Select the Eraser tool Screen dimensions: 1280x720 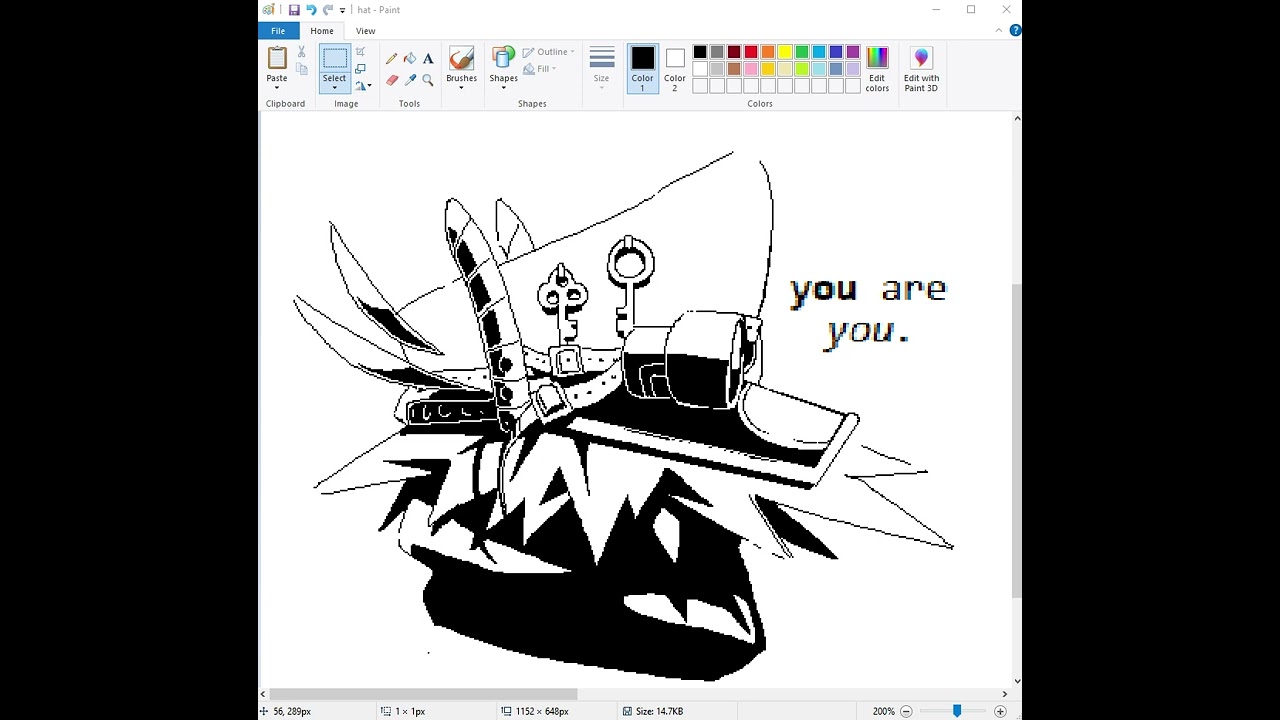click(x=391, y=80)
